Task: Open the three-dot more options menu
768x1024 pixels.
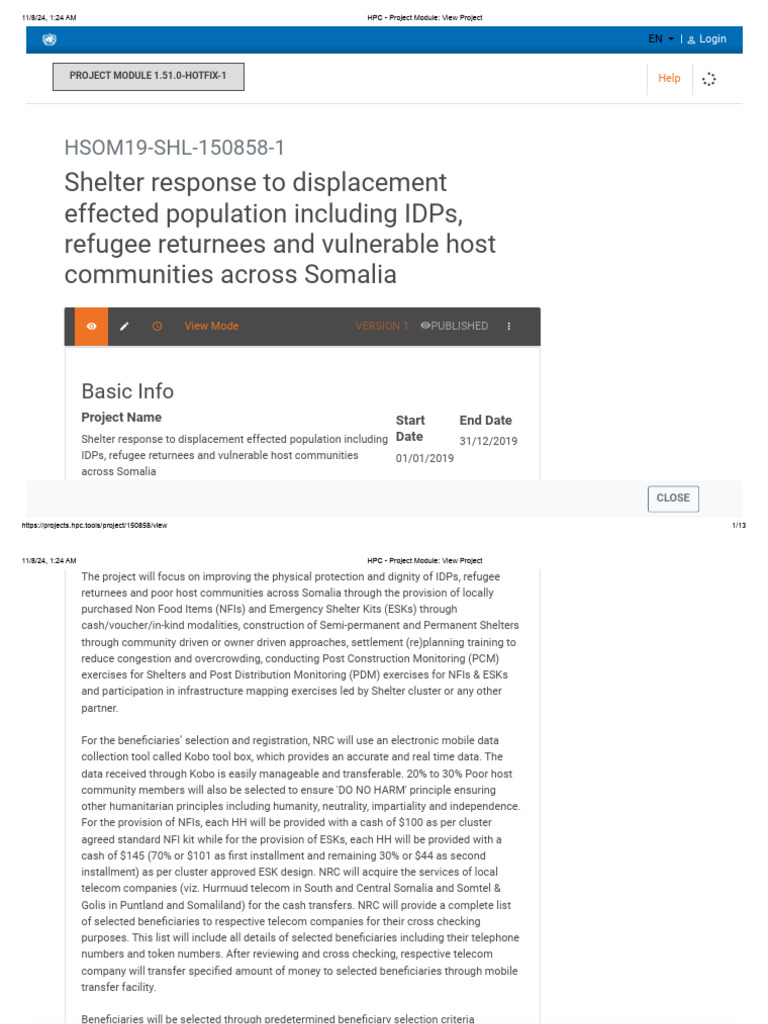Action: tap(509, 326)
